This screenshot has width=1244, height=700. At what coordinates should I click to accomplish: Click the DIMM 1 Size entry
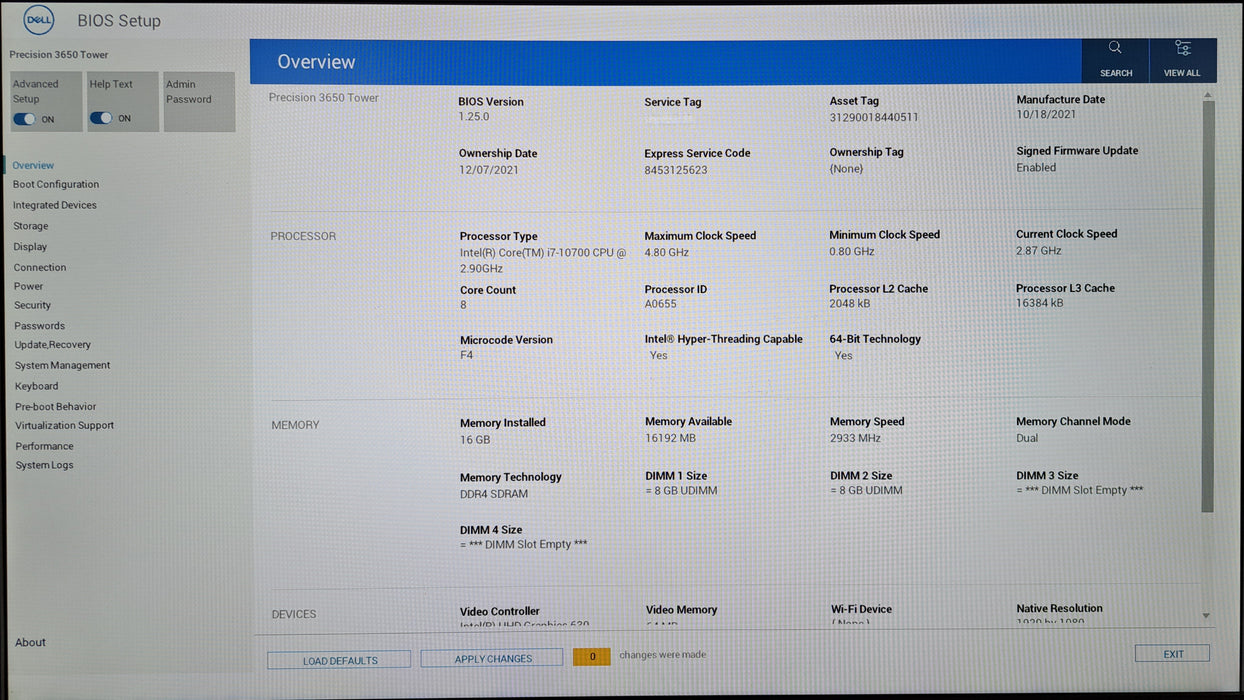(681, 483)
